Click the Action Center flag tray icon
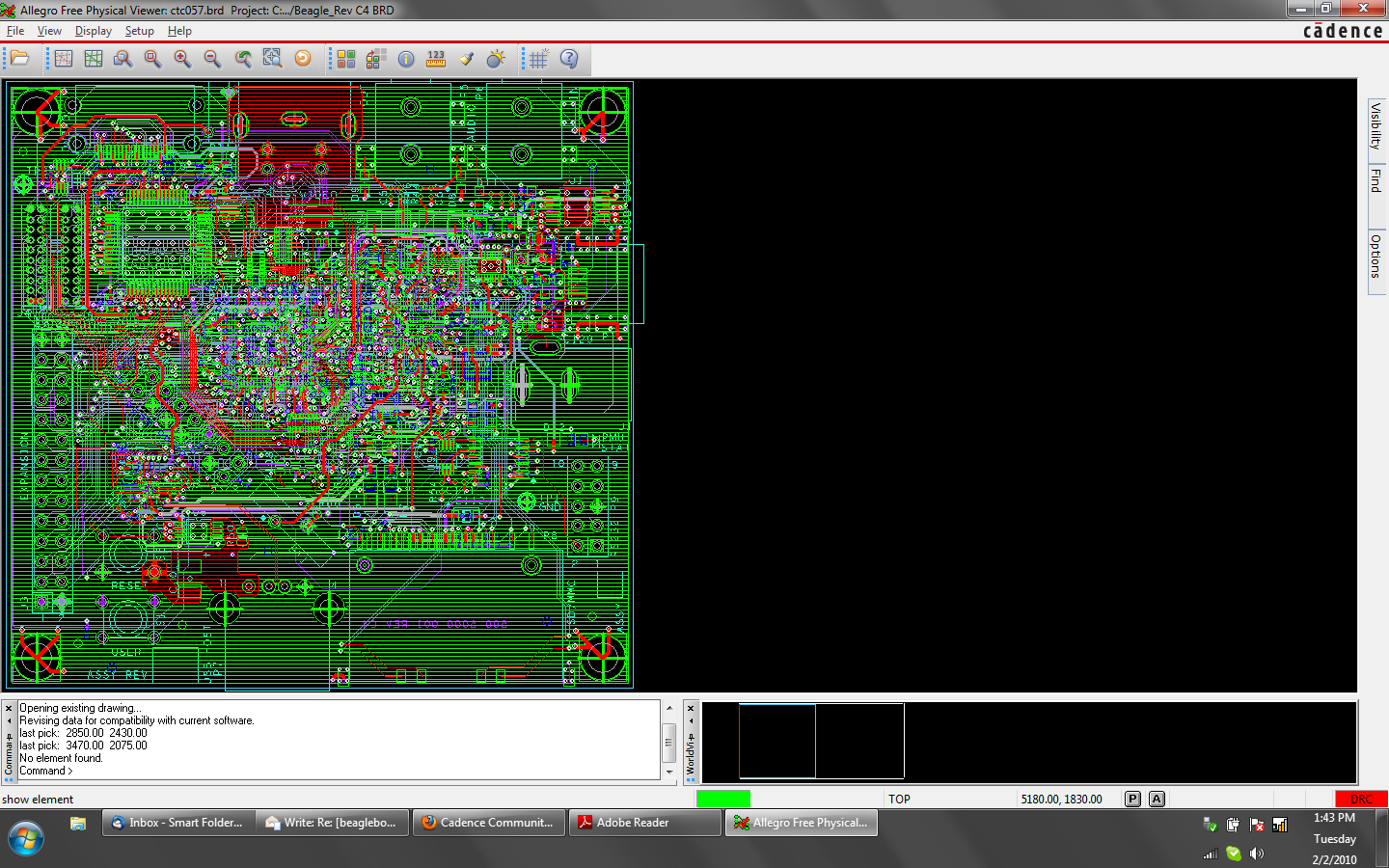This screenshot has width=1389, height=868. point(1256,825)
